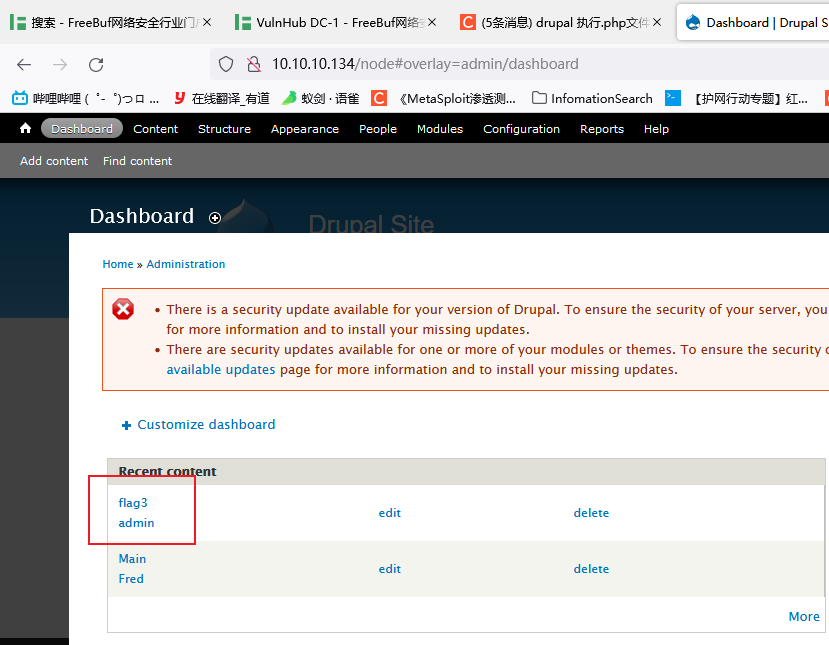Screen dimensions: 829x645
Task: Open the Dashboard admin menu item
Action: 82,128
